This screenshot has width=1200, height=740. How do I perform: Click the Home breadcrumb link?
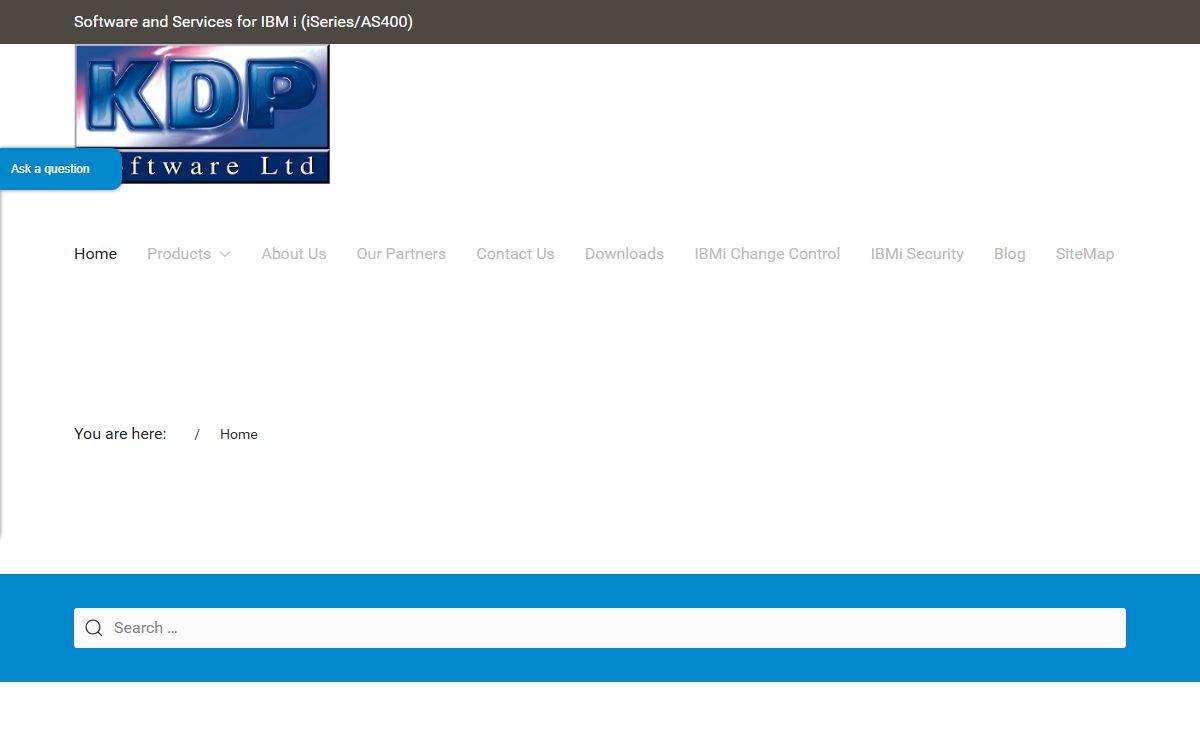(x=239, y=434)
